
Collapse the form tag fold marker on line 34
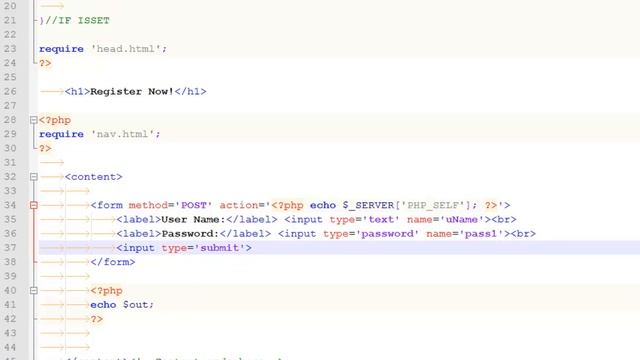34,205
